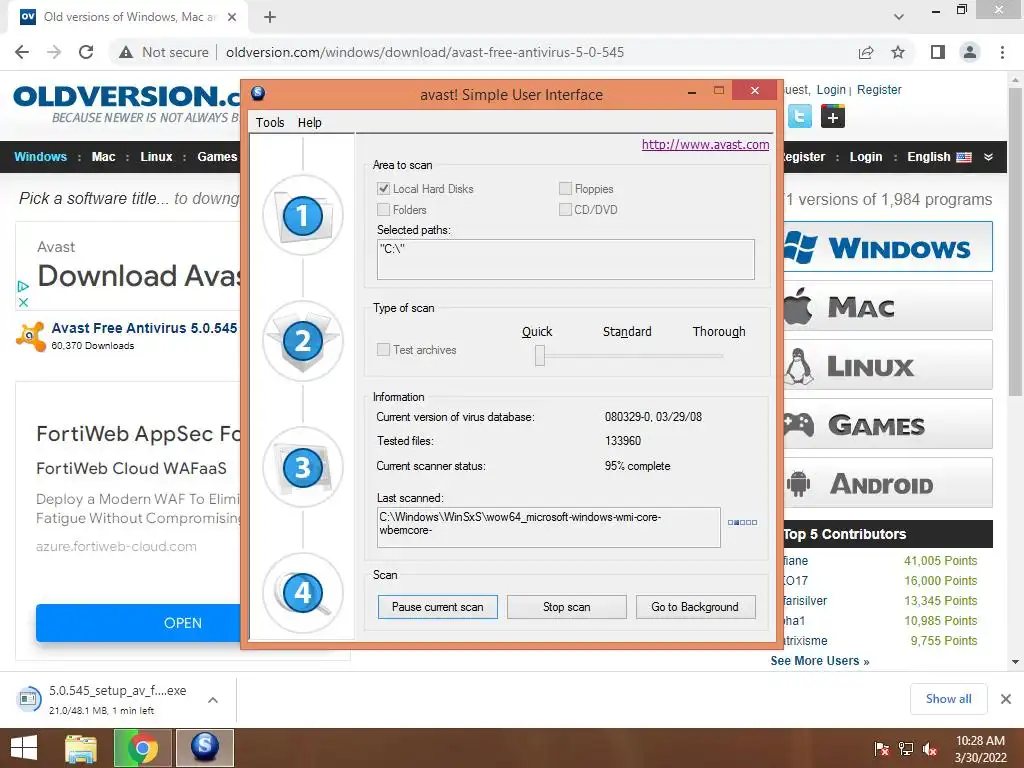The width and height of the screenshot is (1024, 768).
Task: Open the Windows Start button
Action: pyautogui.click(x=24, y=748)
